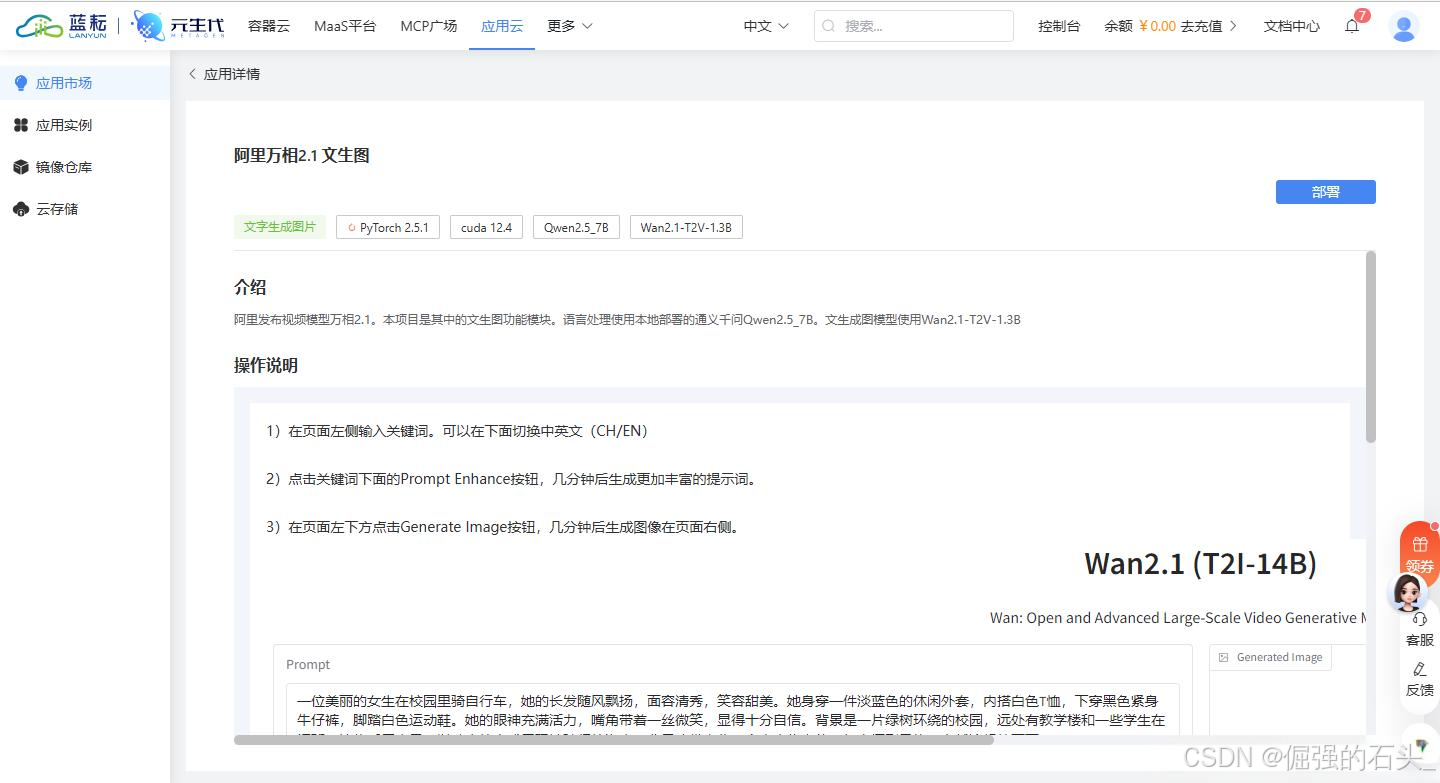Screen dimensions: 1440x783
Task: Open 镜像仓库 in sidebar
Action: [x=85, y=167]
